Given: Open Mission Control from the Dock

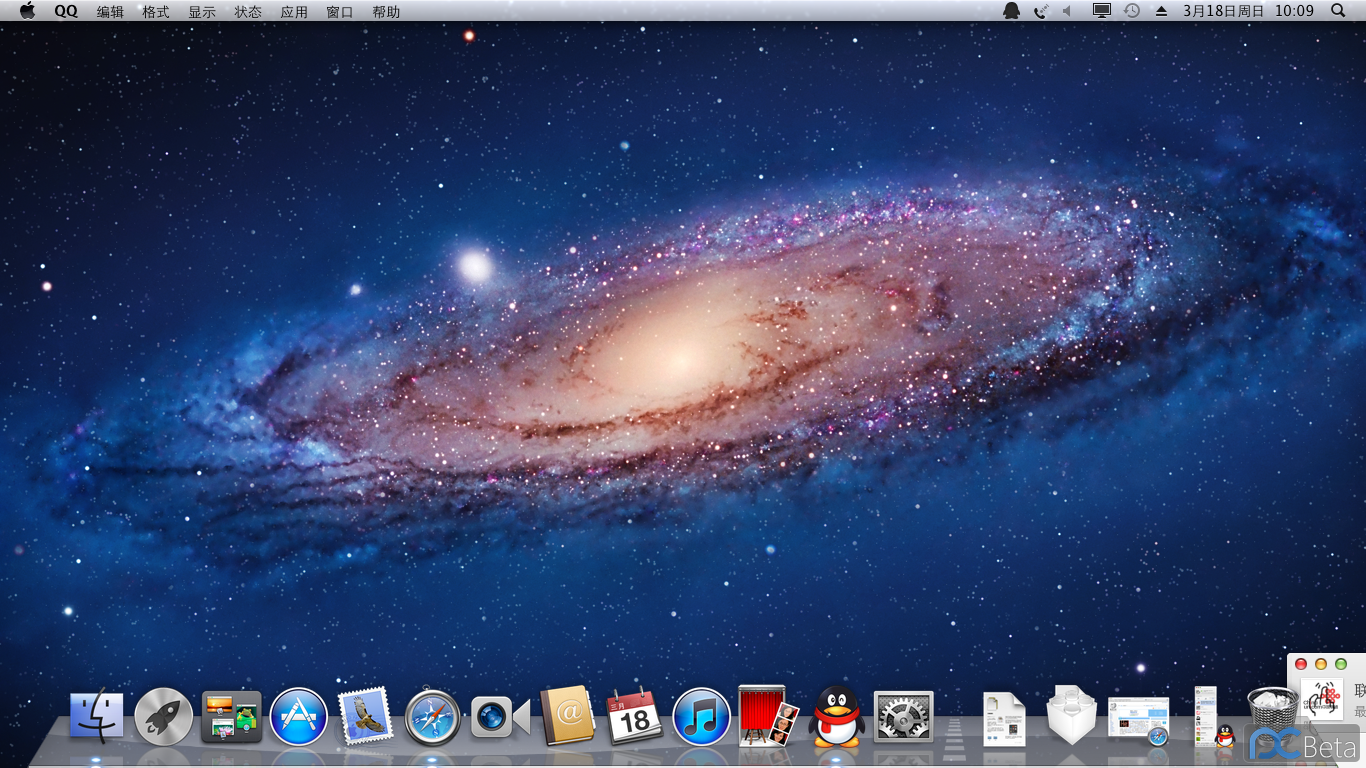Looking at the screenshot, I should pos(231,717).
